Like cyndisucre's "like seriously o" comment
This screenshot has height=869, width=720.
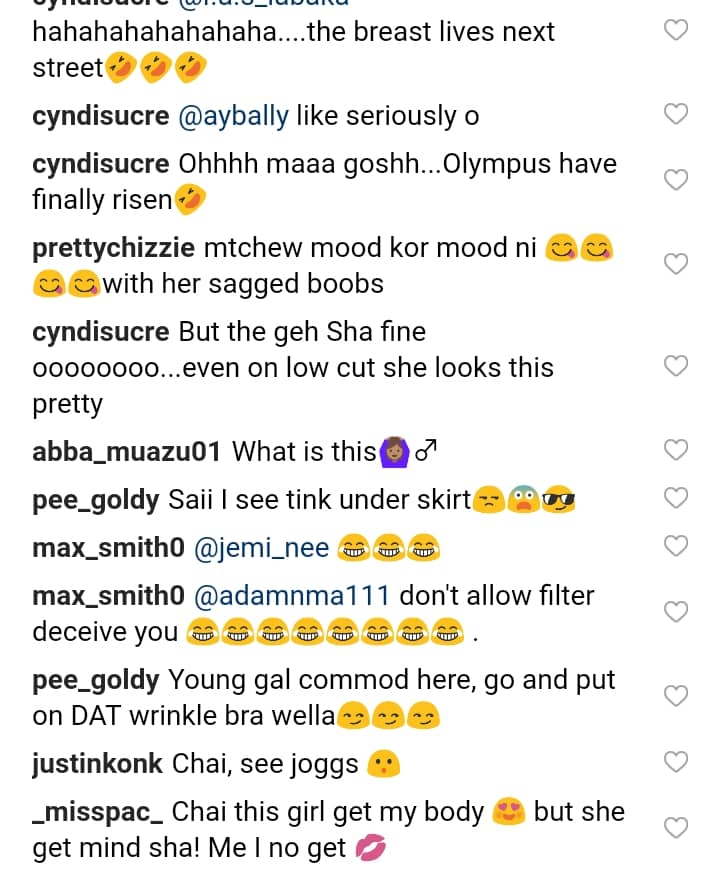pyautogui.click(x=677, y=114)
